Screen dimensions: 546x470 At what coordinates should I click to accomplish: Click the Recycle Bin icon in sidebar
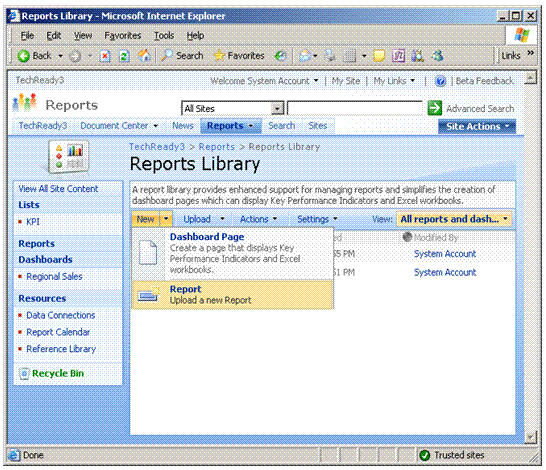24,374
